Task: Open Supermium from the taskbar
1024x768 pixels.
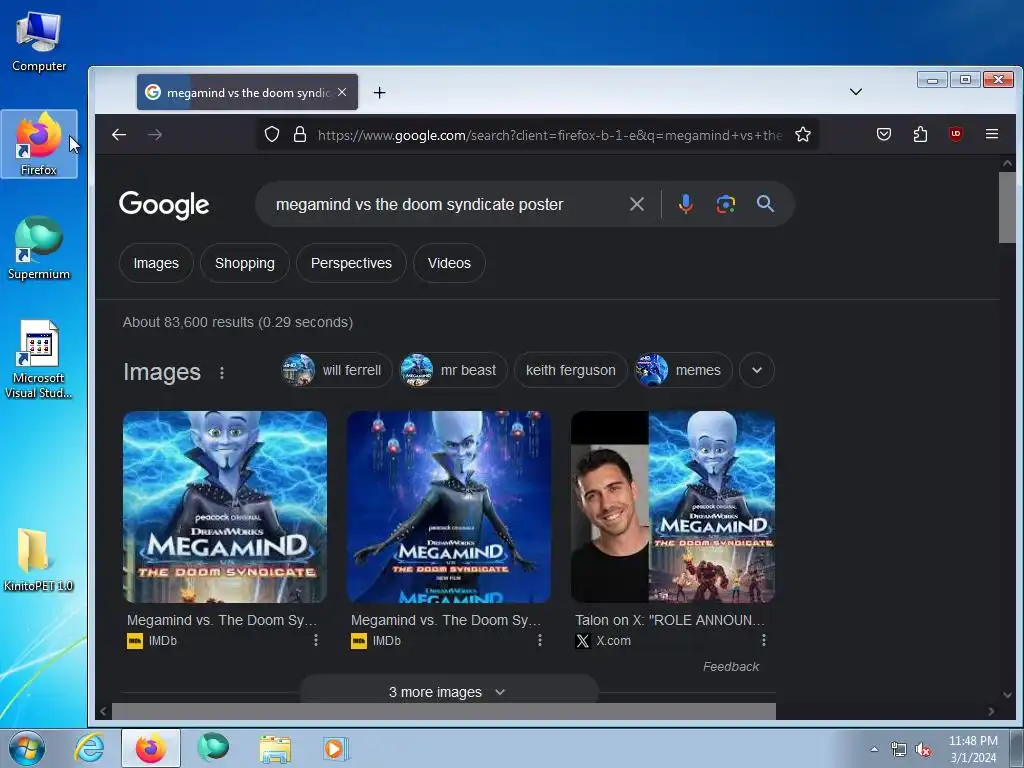Action: pyautogui.click(x=213, y=748)
